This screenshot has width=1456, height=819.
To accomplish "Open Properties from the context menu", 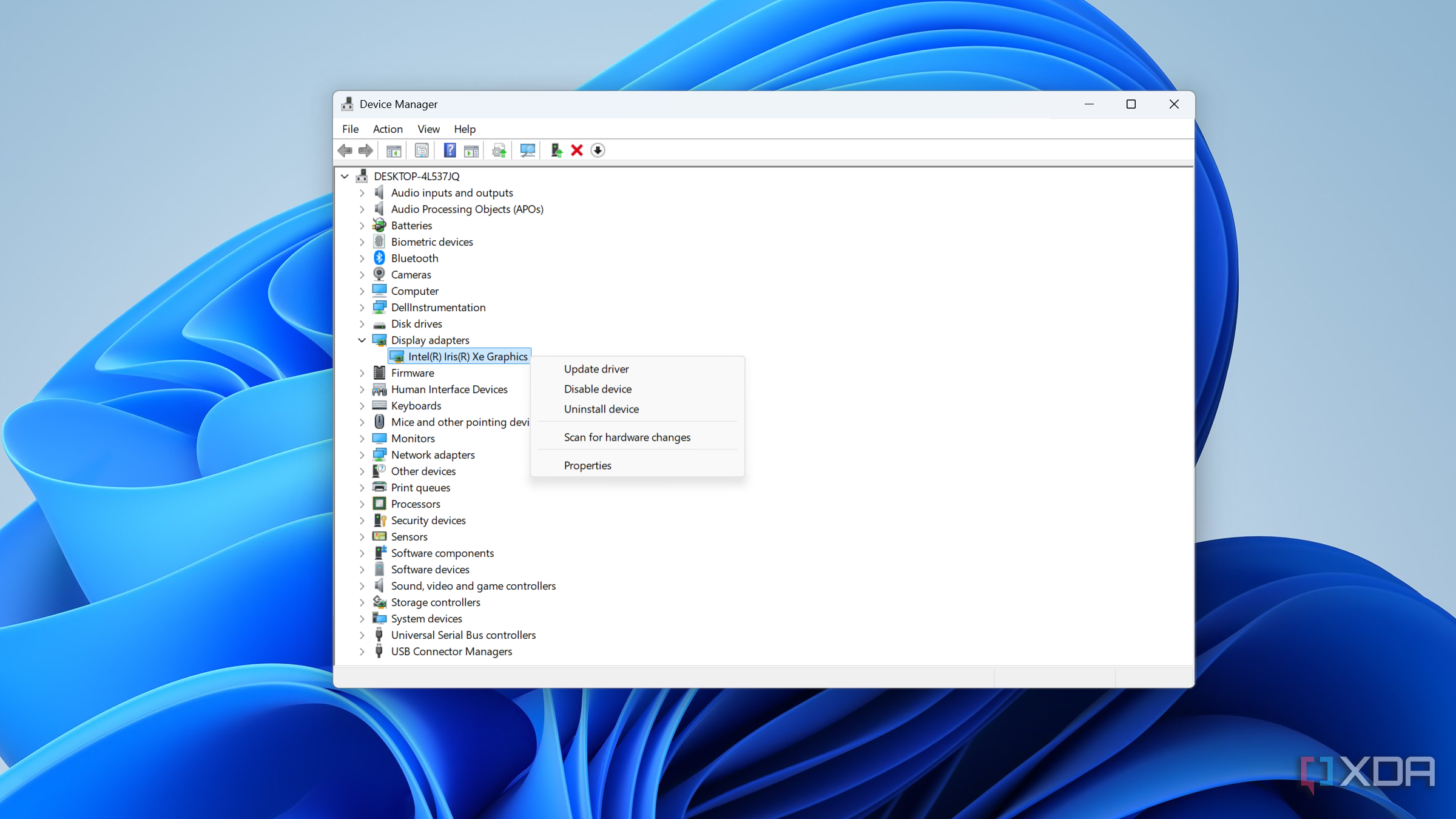I will coord(637,465).
